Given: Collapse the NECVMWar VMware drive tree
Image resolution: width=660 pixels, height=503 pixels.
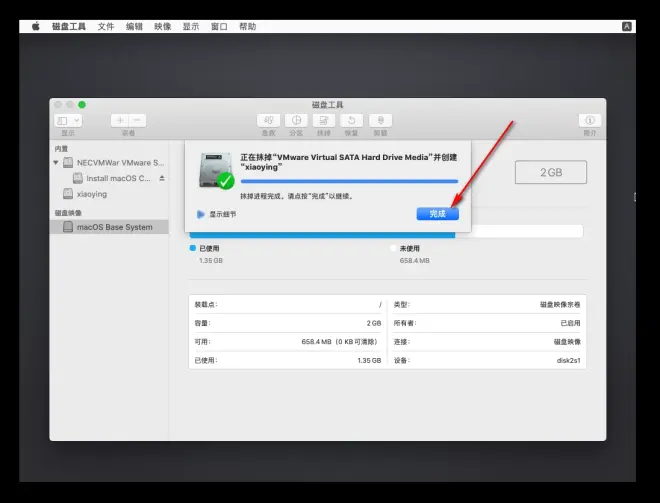Looking at the screenshot, I should click(x=56, y=162).
